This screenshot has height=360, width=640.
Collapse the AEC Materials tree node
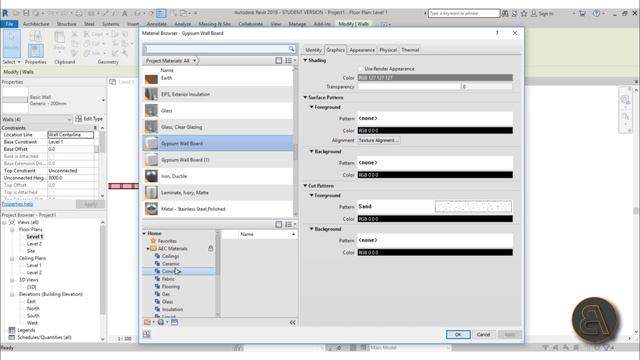(148, 249)
